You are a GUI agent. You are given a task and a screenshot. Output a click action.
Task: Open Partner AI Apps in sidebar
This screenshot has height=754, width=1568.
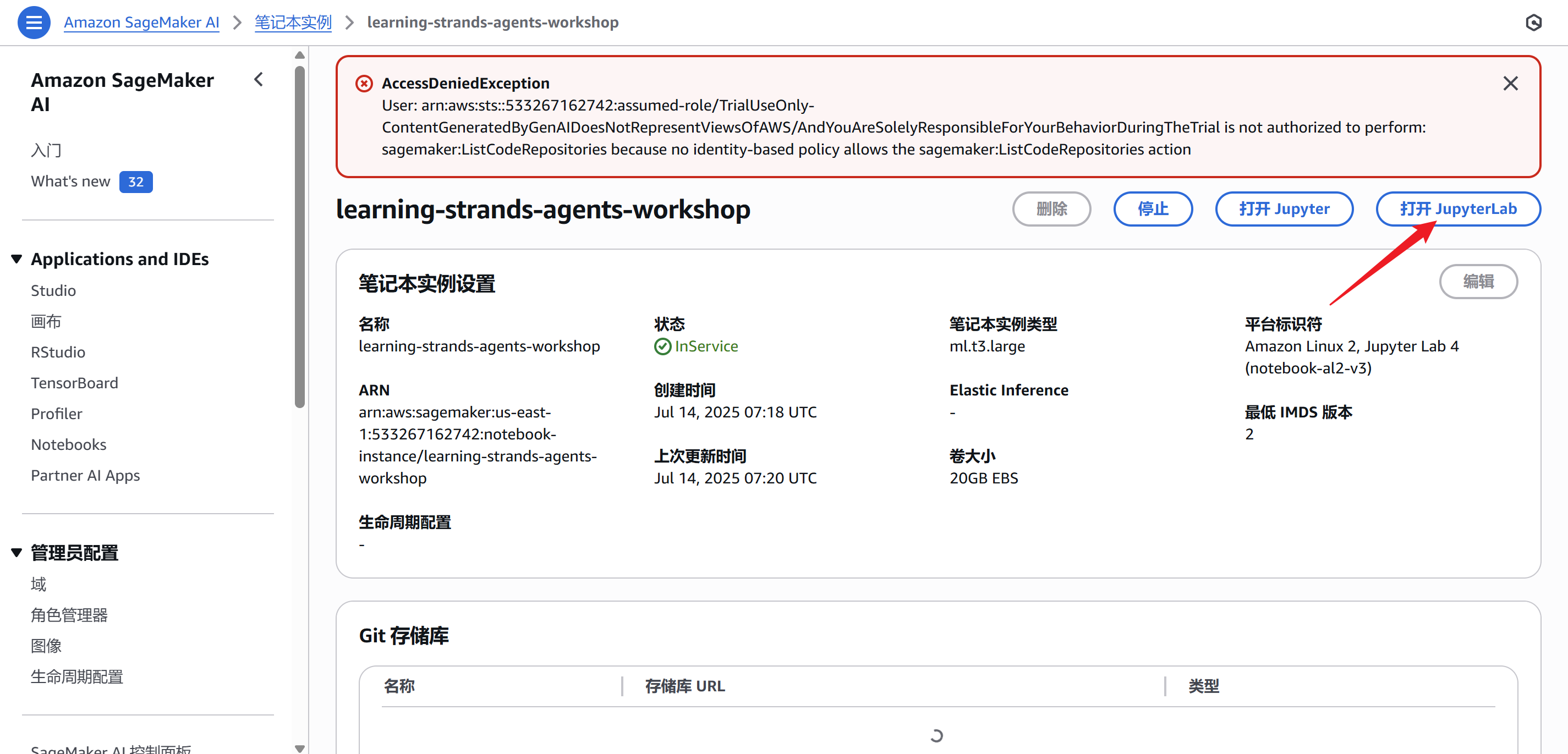tap(85, 475)
